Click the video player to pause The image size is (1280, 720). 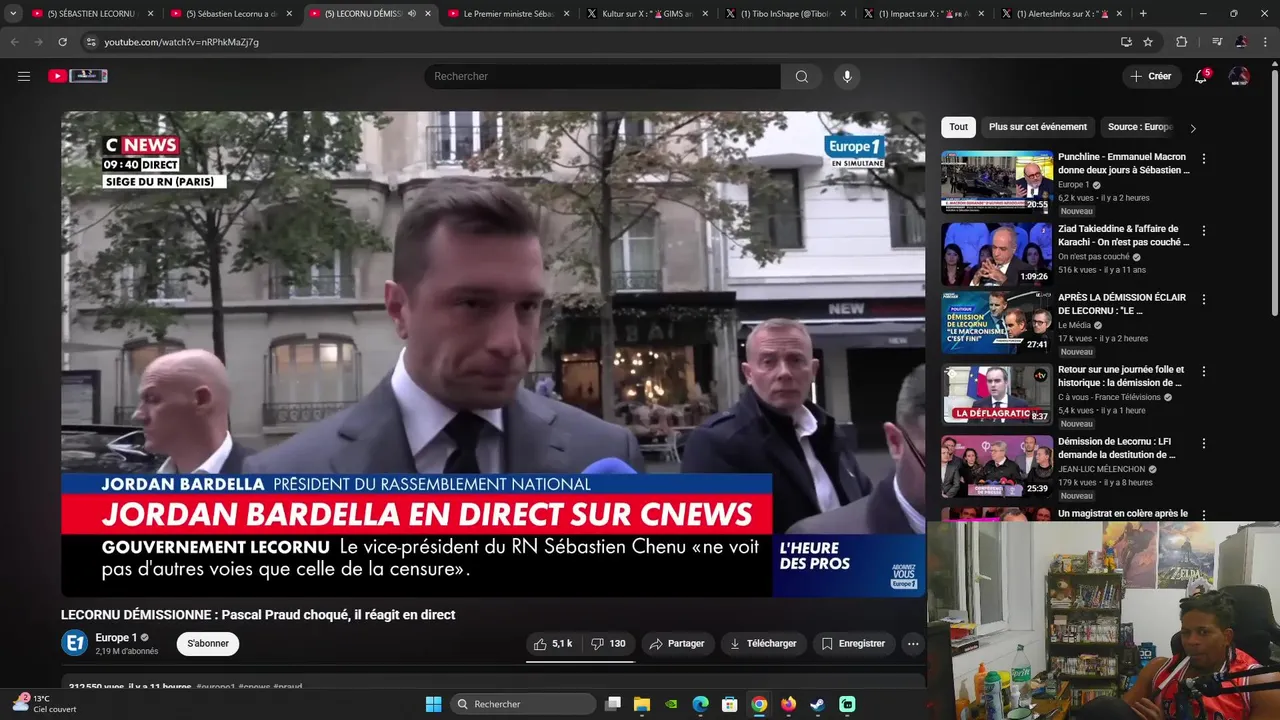coord(493,354)
